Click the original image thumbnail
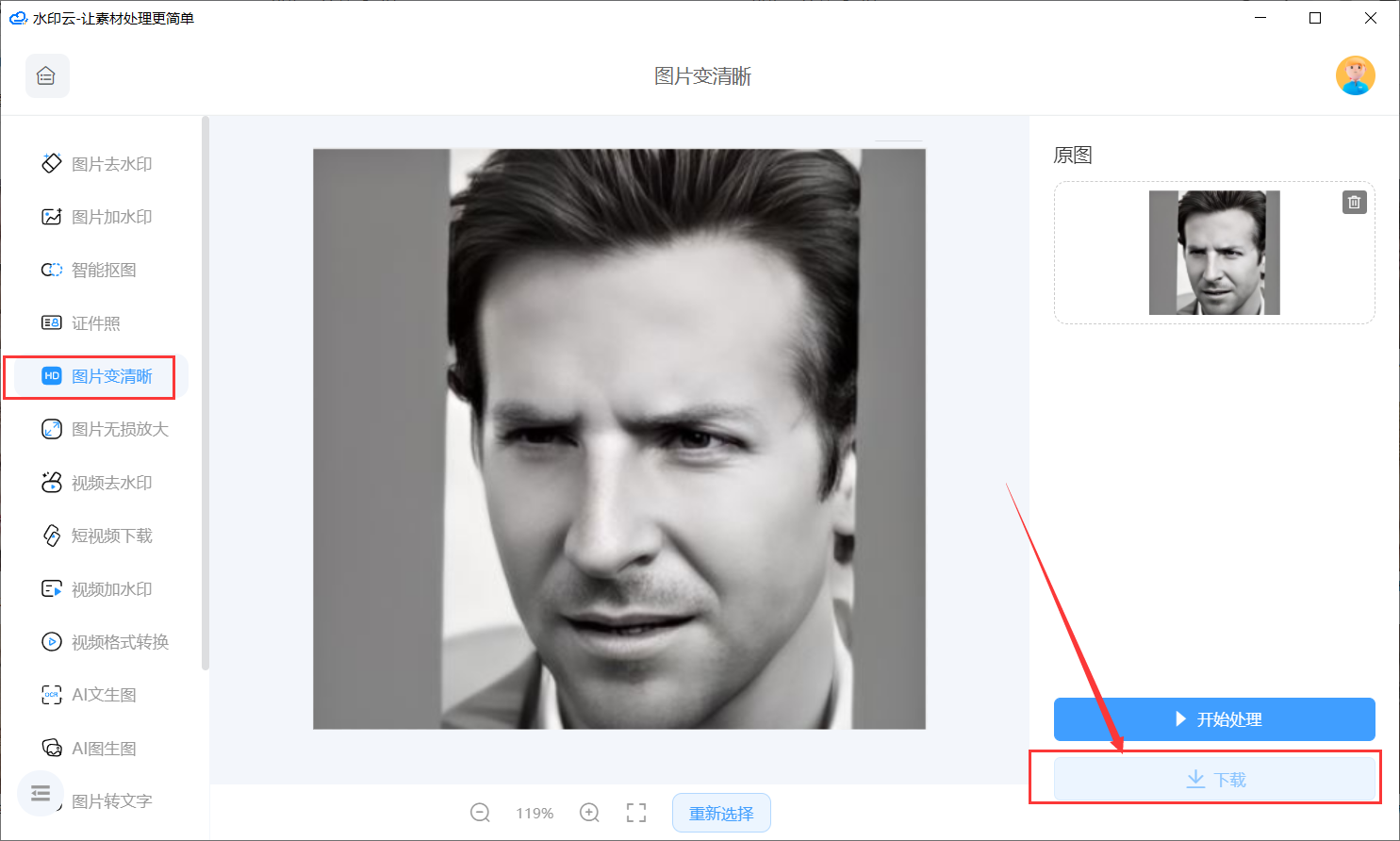Screen dimensions: 1400x841 (1213, 253)
